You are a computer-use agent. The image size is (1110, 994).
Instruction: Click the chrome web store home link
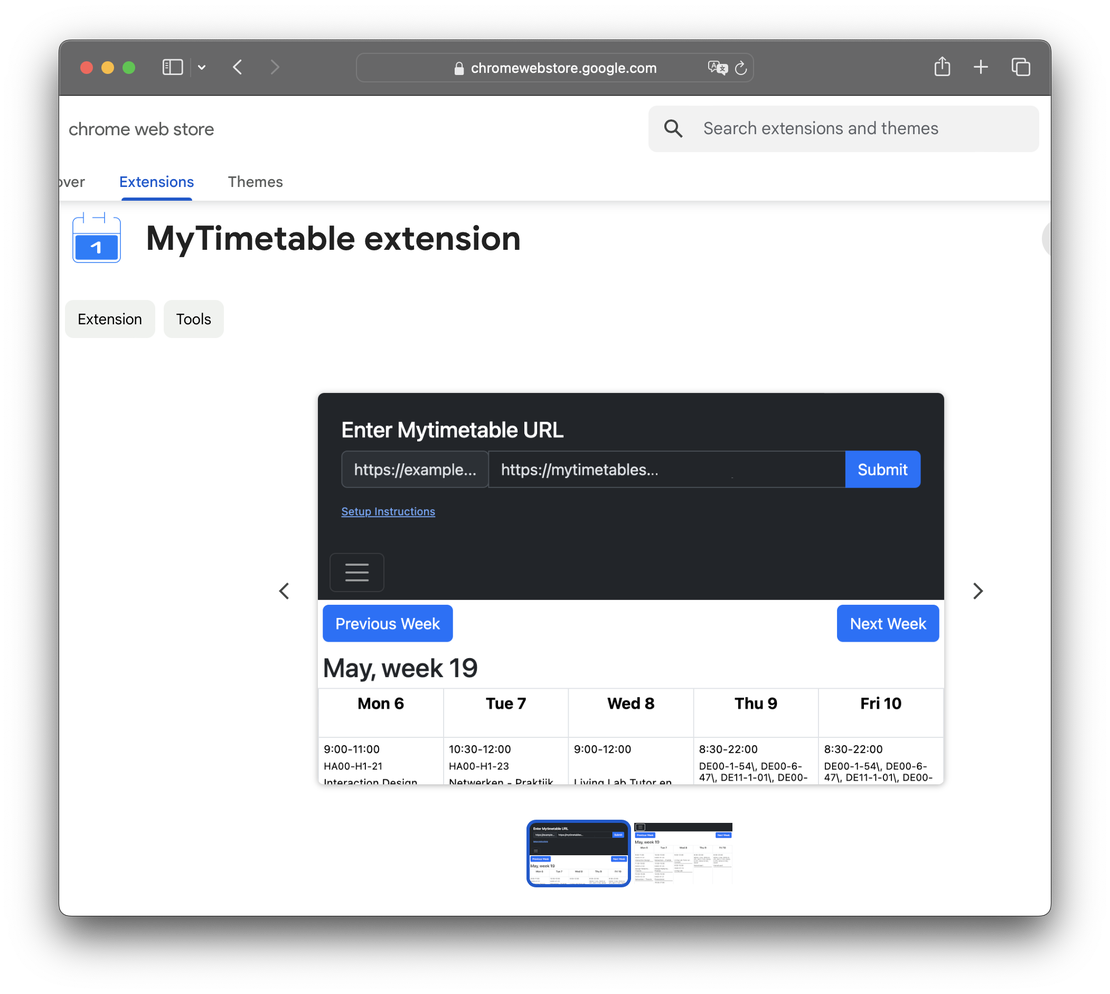pos(140,129)
